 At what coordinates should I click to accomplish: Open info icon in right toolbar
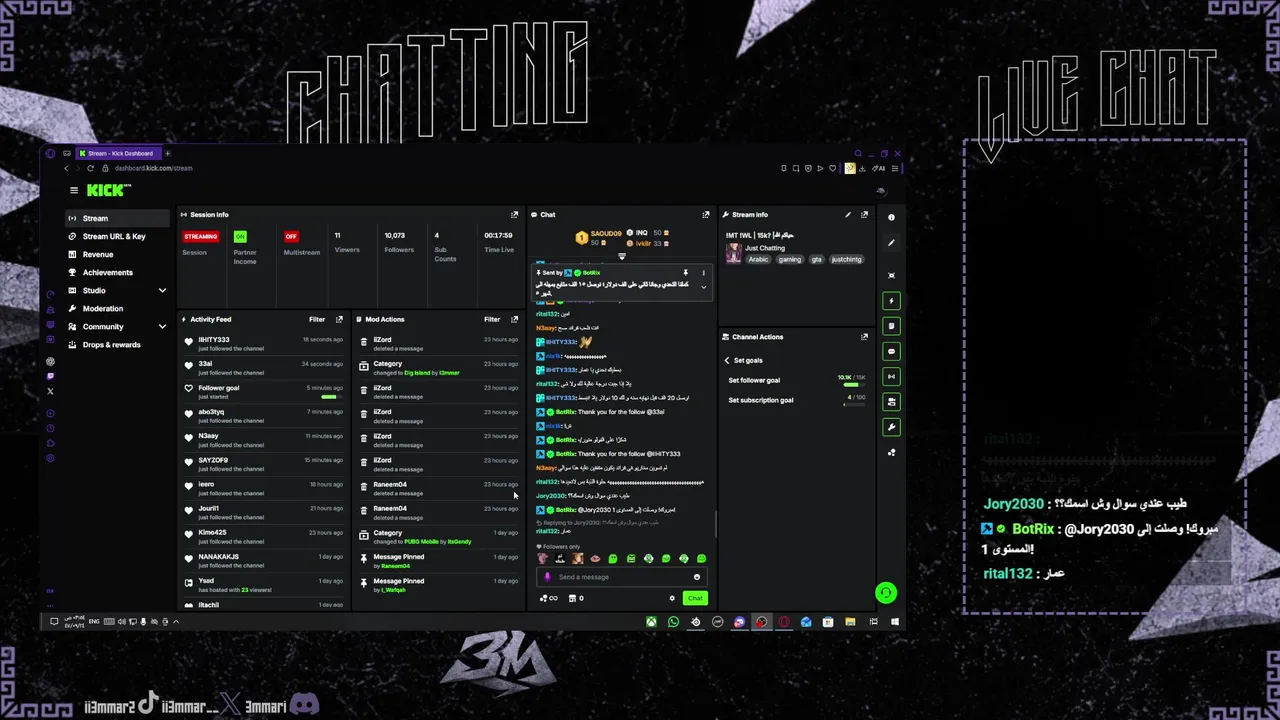(x=891, y=217)
